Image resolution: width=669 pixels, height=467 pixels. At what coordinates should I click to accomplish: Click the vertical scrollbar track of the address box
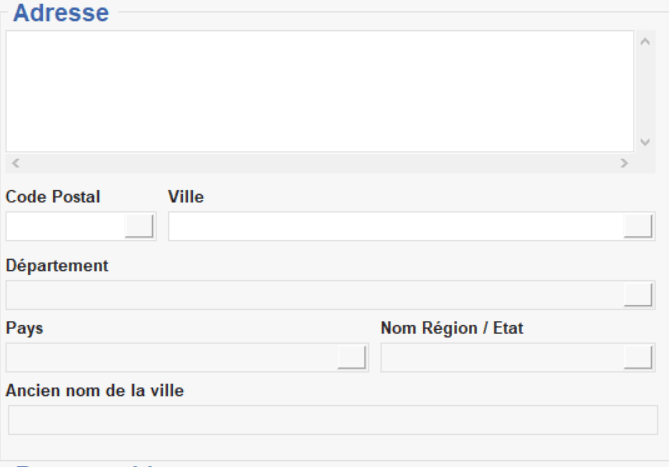(644, 92)
